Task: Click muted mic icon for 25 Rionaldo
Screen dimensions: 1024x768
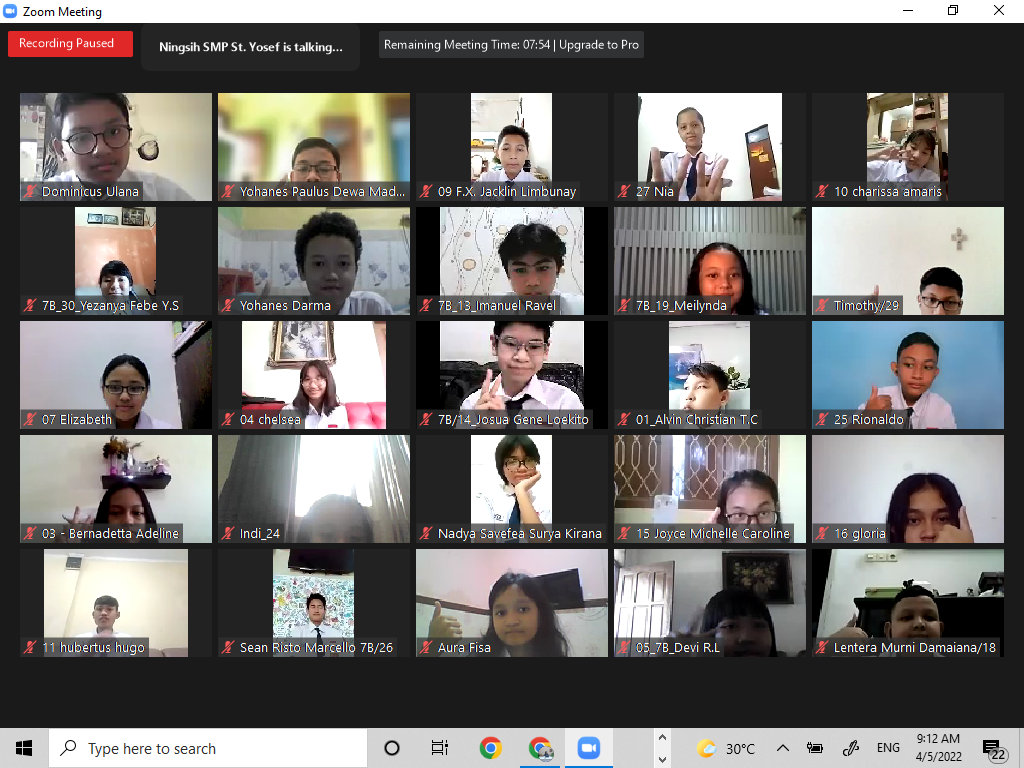Action: tap(822, 419)
